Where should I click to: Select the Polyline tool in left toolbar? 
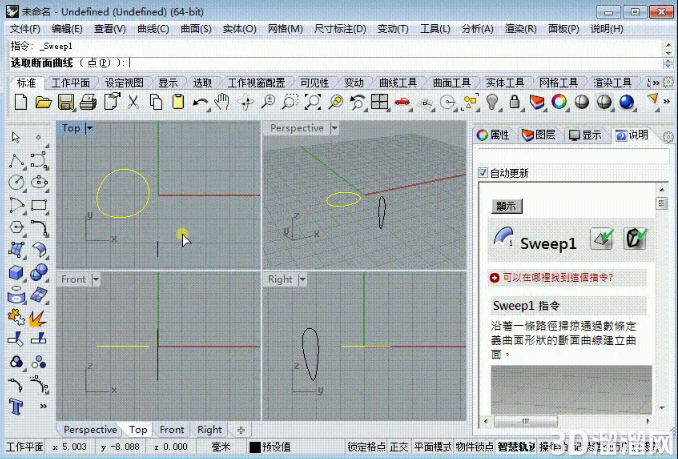(x=16, y=160)
